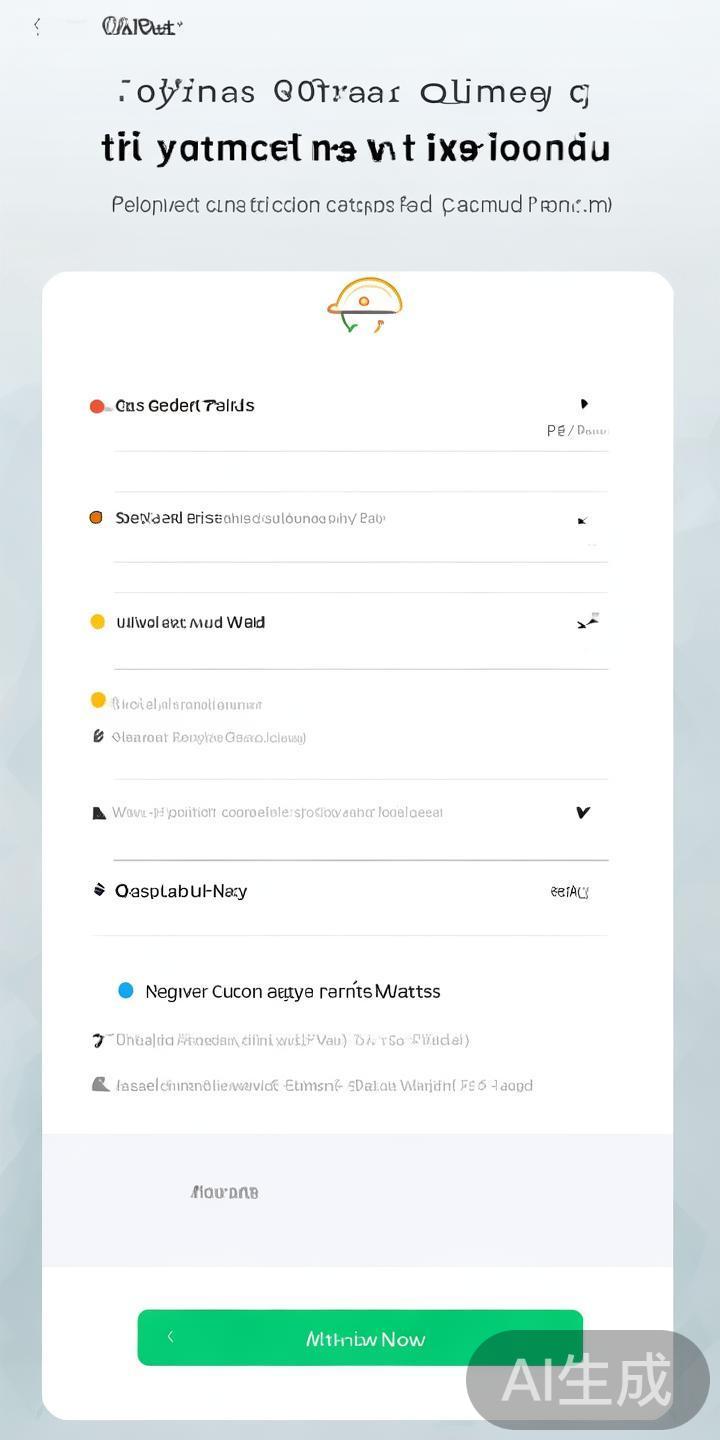
Task: Click the SEIAC link on the Qasplabul-Nary row
Action: (x=569, y=892)
